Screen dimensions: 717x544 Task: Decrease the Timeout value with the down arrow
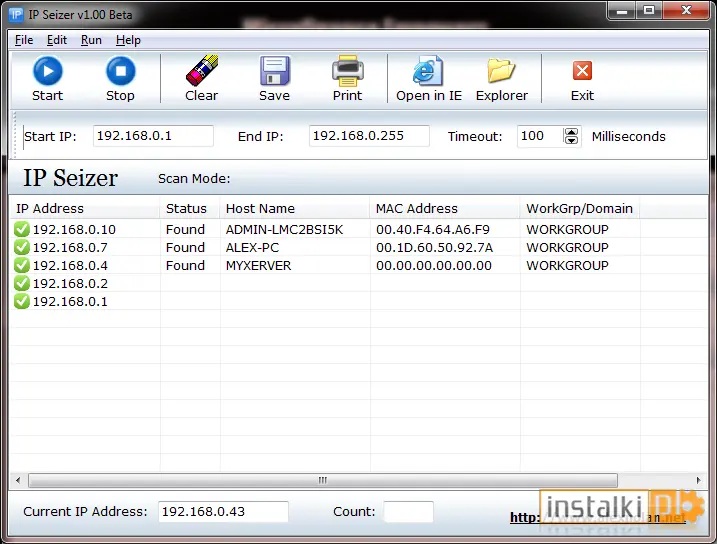pos(571,140)
